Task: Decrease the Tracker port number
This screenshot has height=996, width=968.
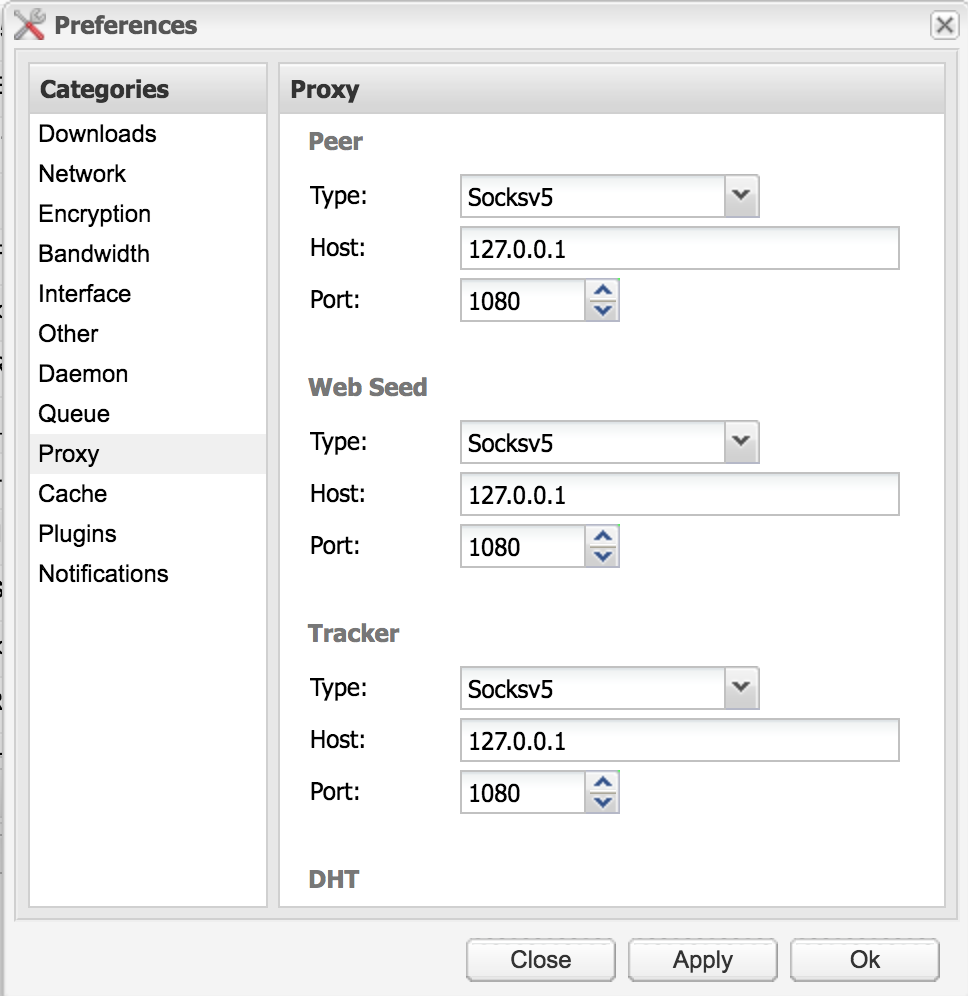Action: click(602, 802)
